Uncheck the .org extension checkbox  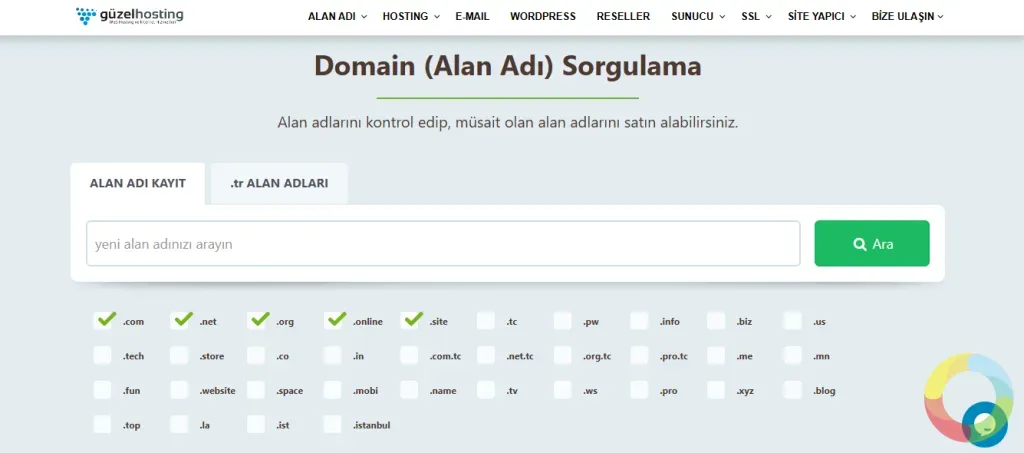tap(256, 321)
